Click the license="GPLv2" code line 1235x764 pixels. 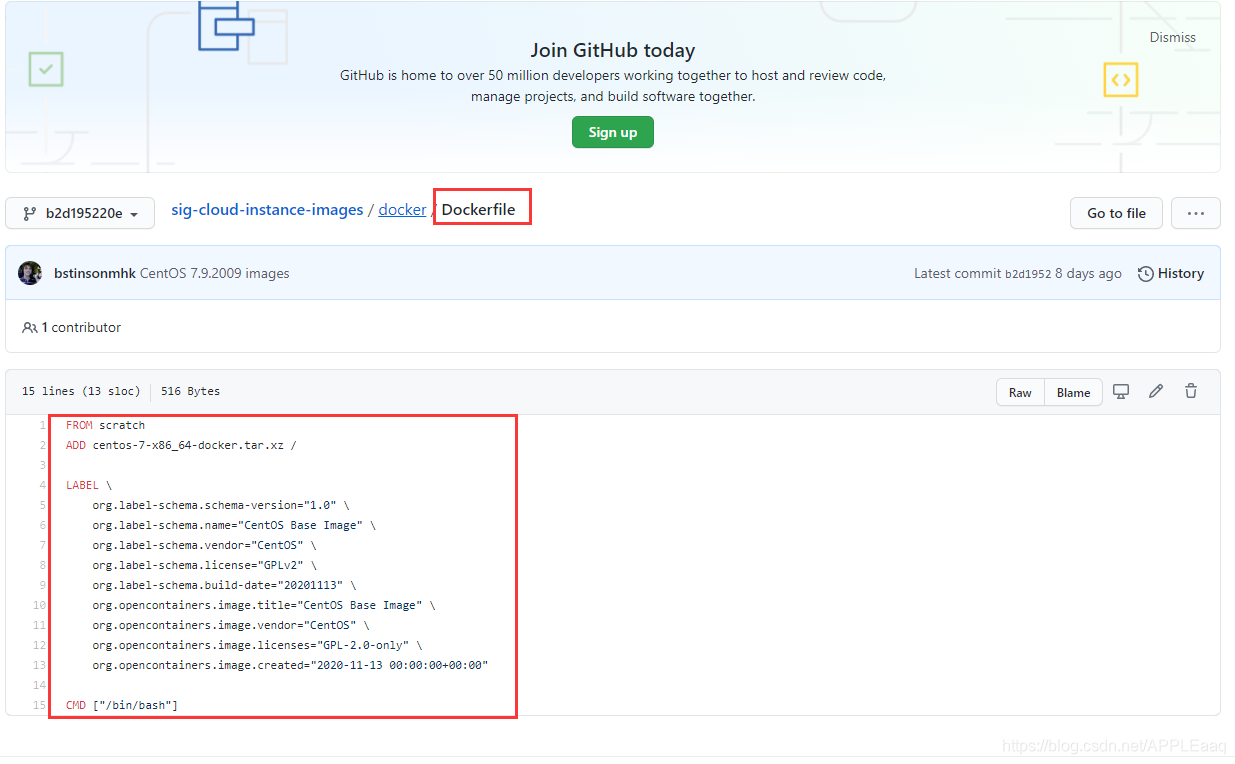coord(204,565)
